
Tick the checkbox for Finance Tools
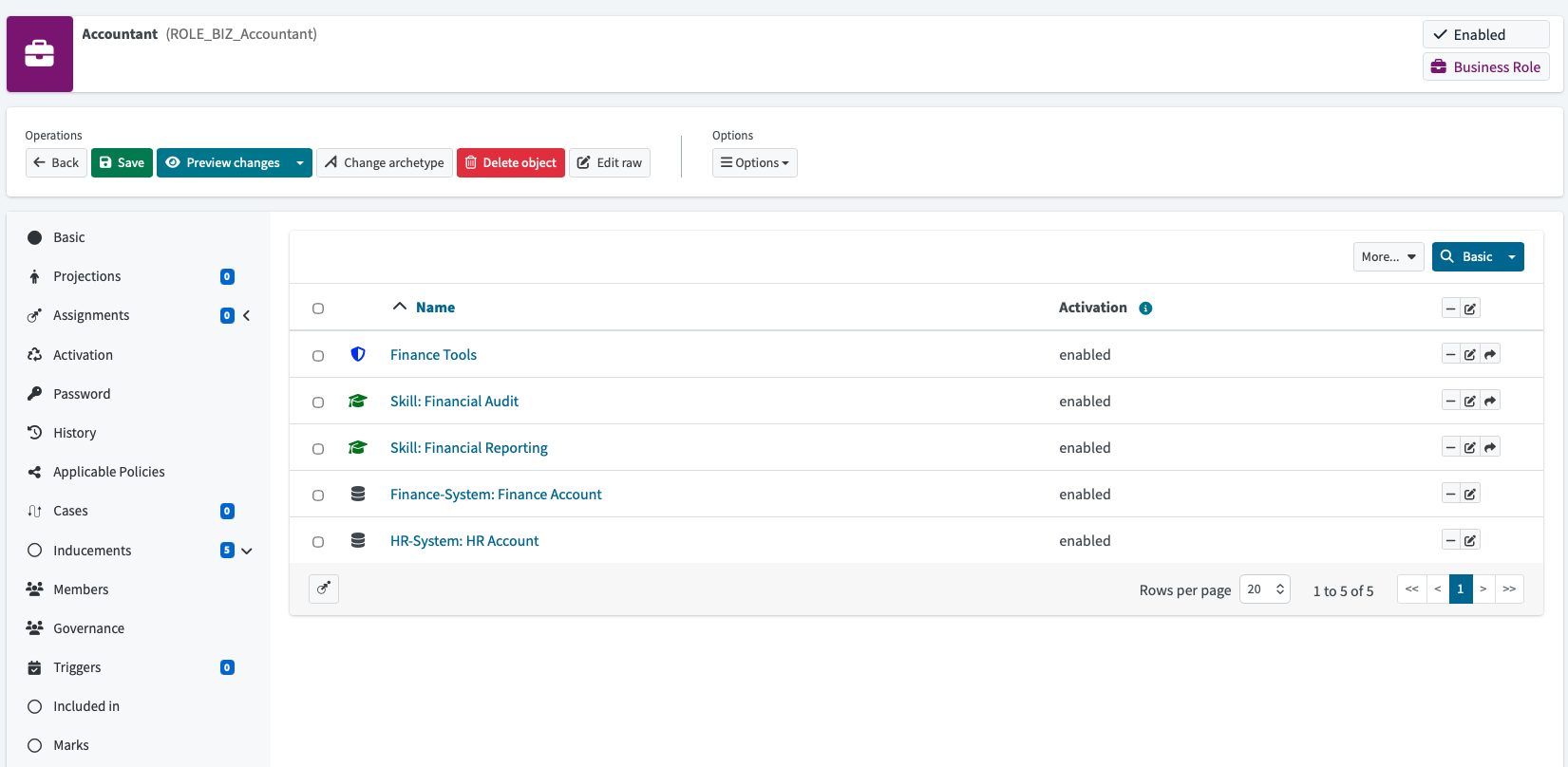pyautogui.click(x=318, y=356)
